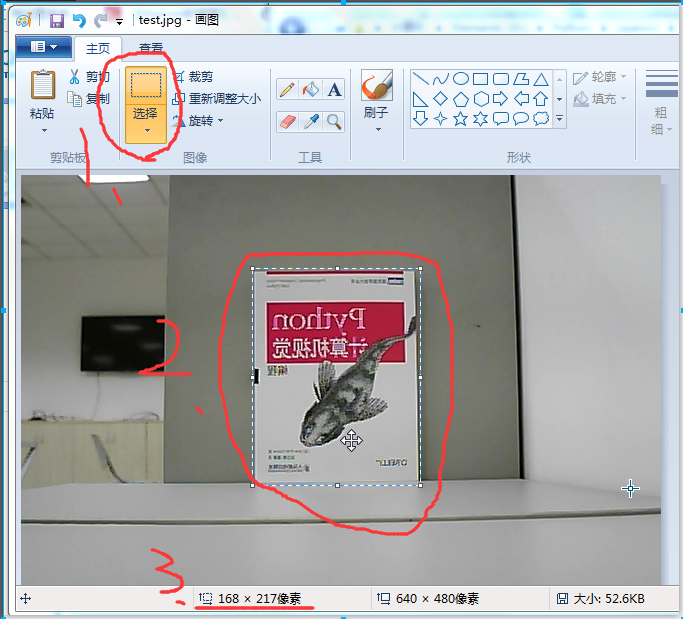Screen dimensions: 683x619
Task: Choose the Rounded rectangle shape
Action: click(501, 79)
